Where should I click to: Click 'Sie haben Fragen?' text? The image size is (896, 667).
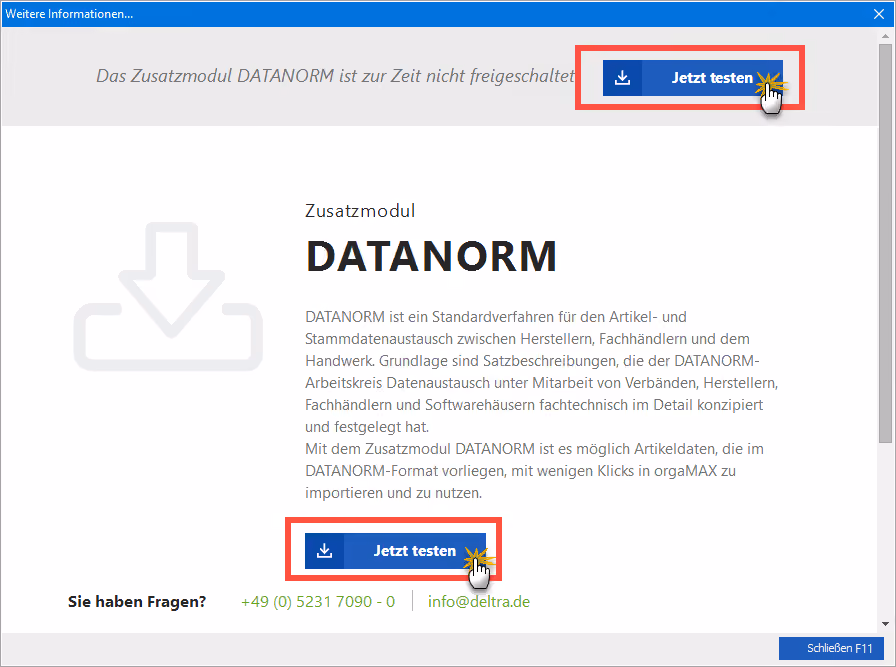137,602
